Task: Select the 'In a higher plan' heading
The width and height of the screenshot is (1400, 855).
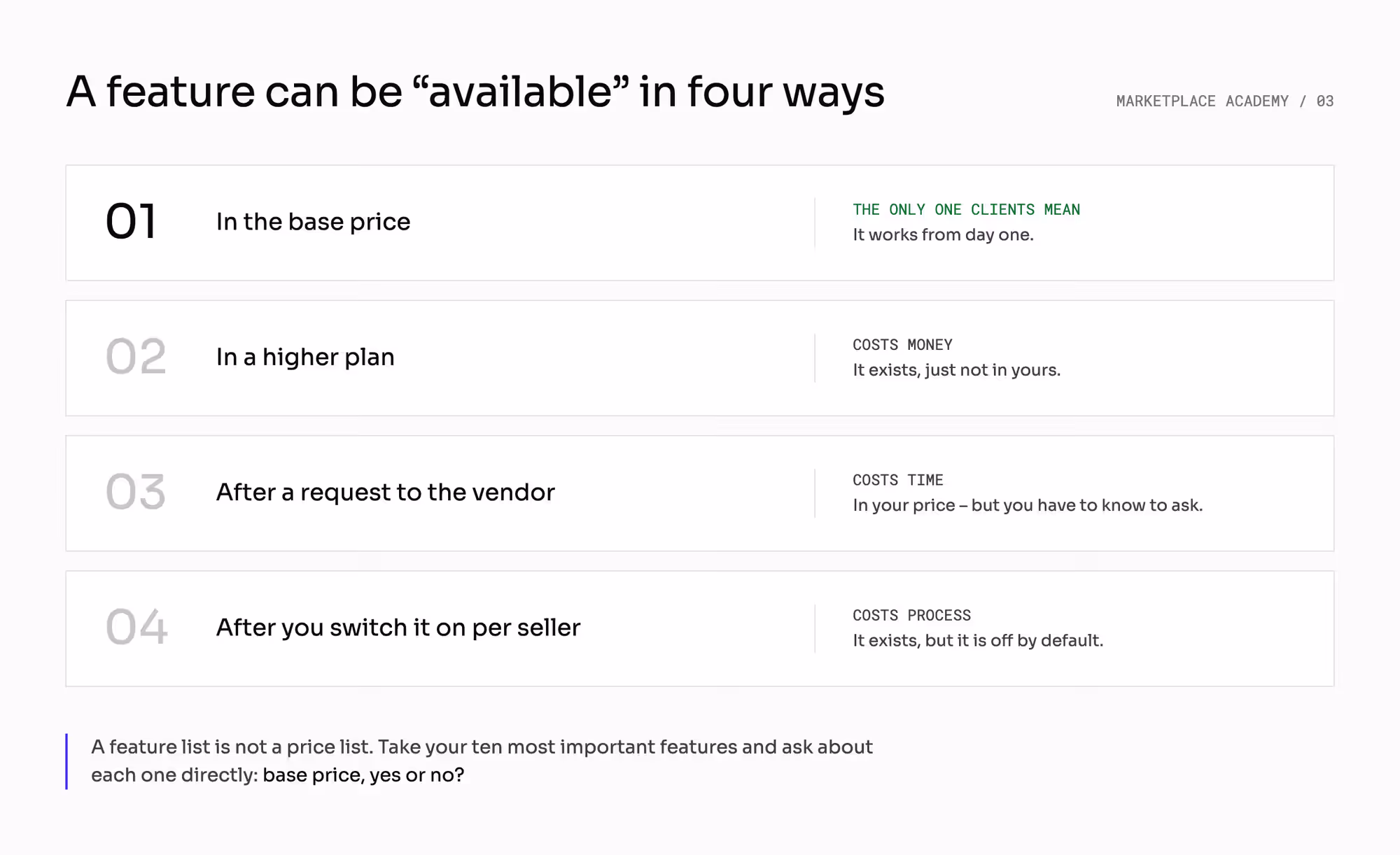Action: pos(305,357)
